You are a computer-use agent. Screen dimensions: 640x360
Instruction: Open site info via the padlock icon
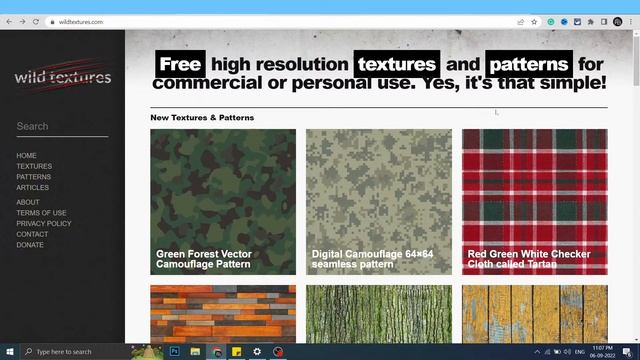click(52, 22)
